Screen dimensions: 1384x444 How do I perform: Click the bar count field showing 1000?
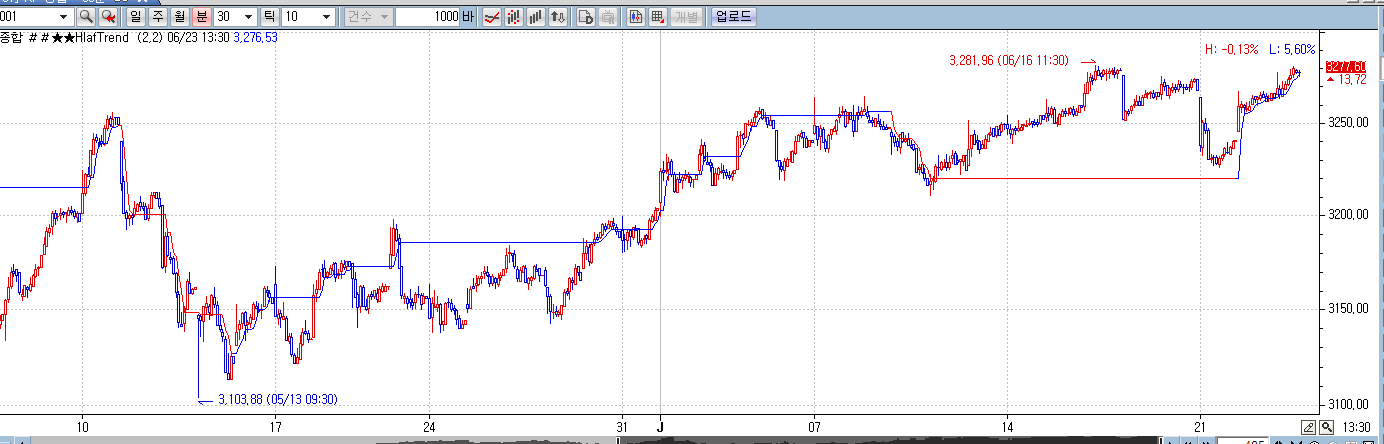[x=427, y=17]
